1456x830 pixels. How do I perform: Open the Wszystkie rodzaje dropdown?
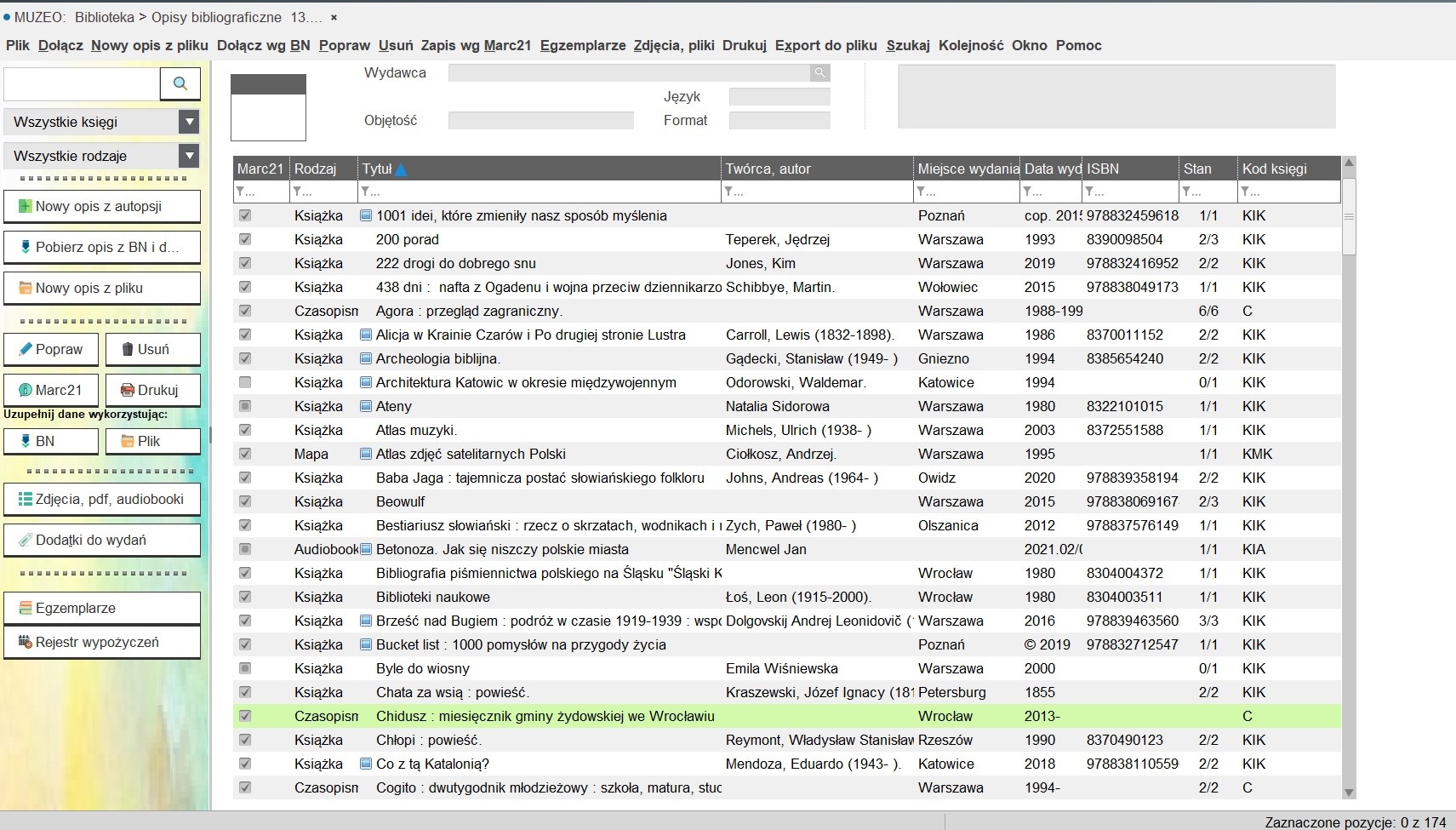pyautogui.click(x=189, y=156)
